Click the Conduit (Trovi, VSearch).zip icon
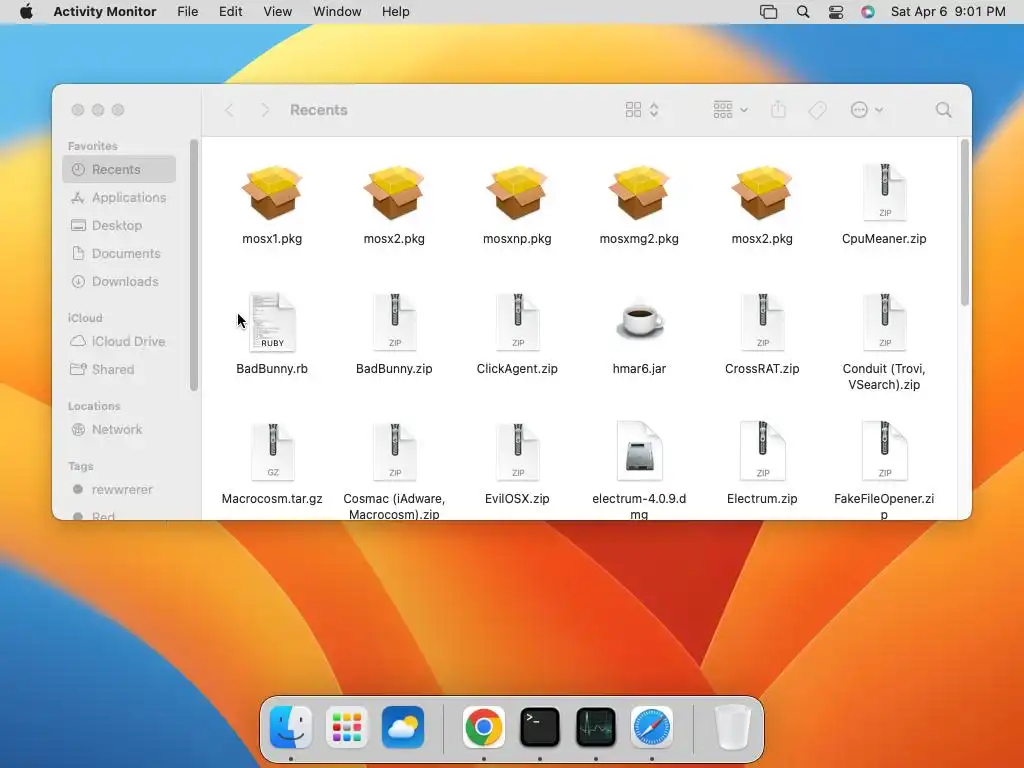Image resolution: width=1024 pixels, height=768 pixels. (x=884, y=323)
